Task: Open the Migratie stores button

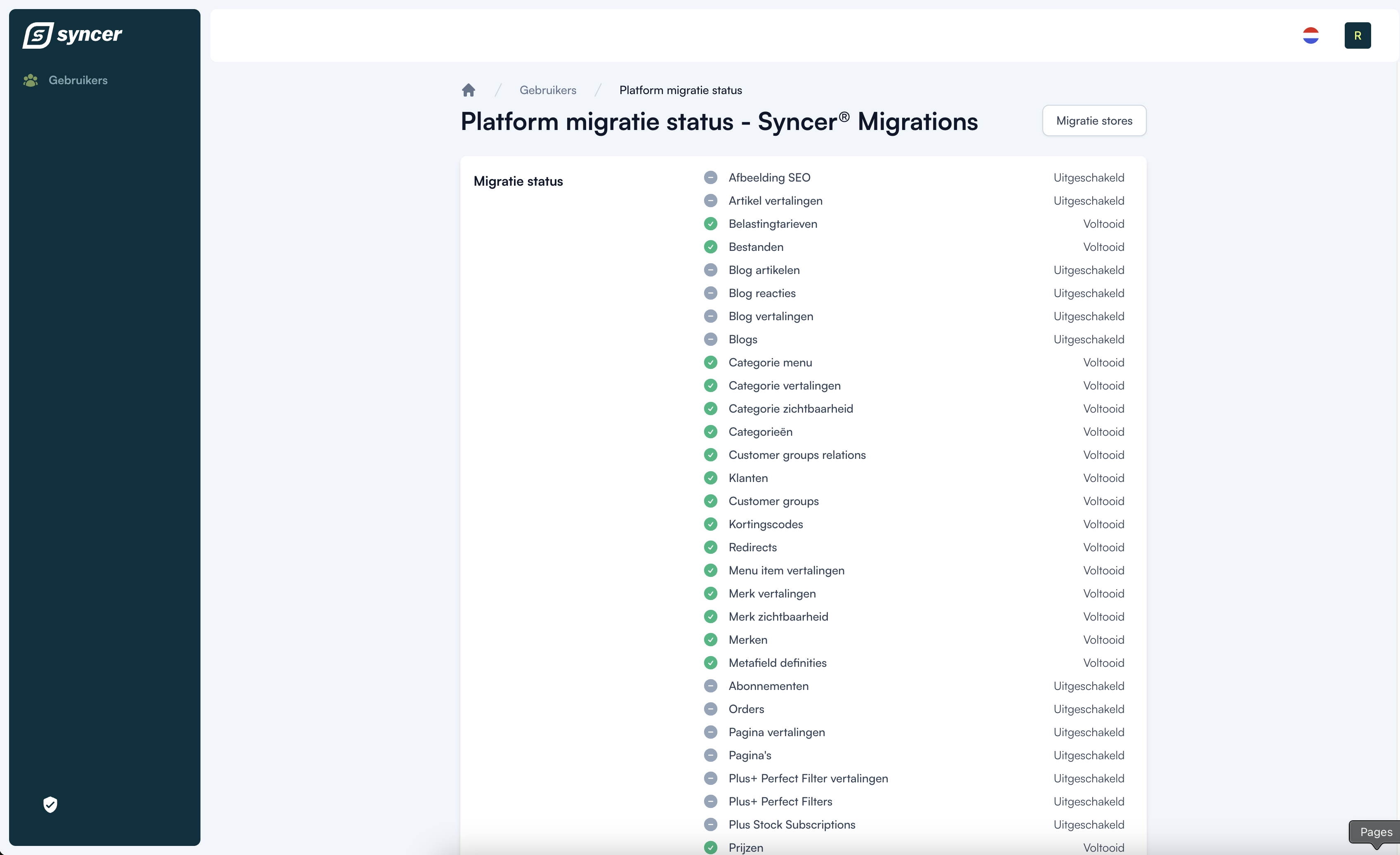Action: click(x=1094, y=120)
